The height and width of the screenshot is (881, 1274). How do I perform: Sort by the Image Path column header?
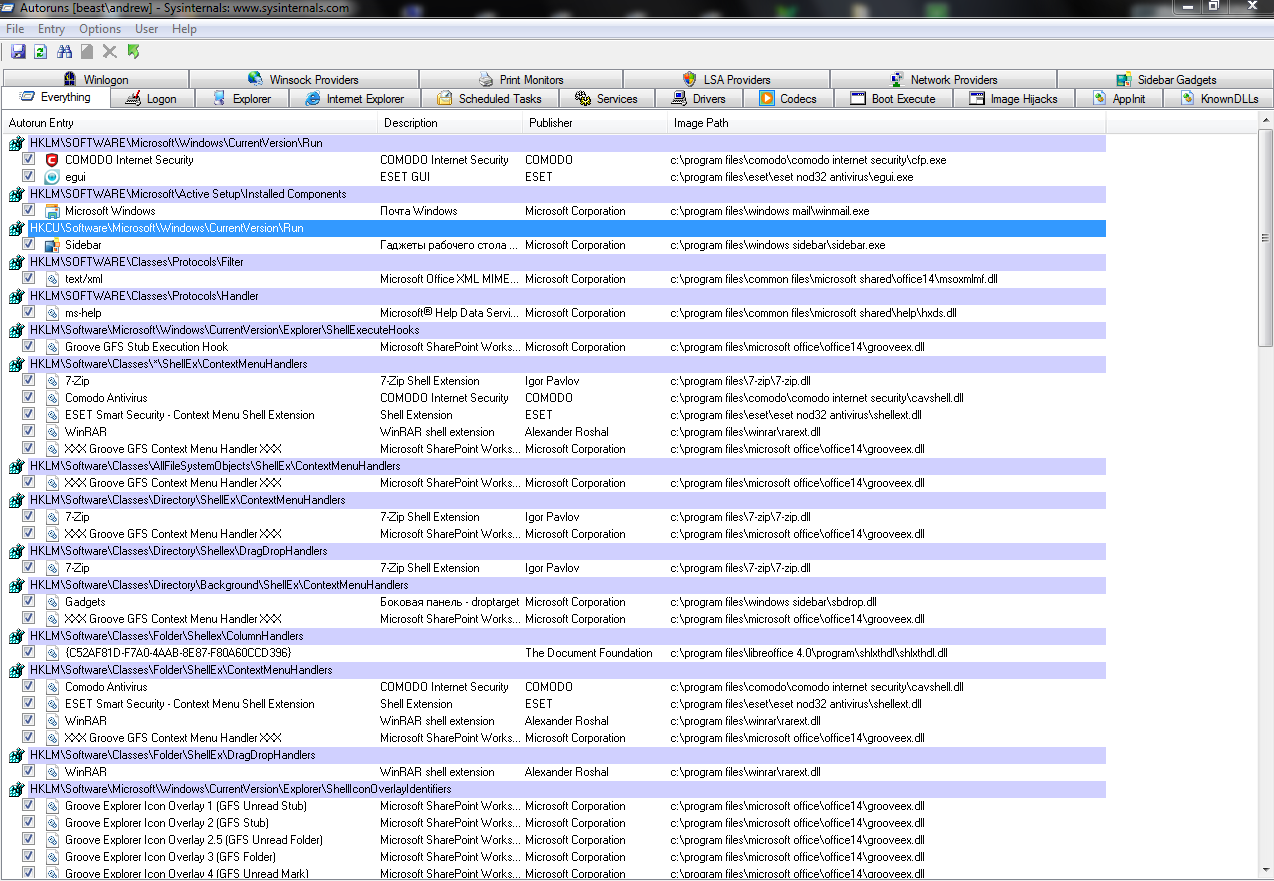coord(887,123)
